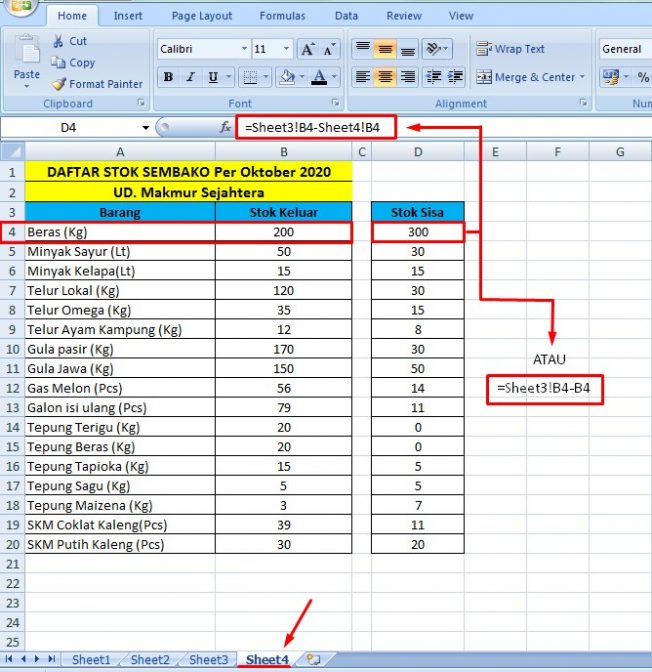The height and width of the screenshot is (672, 652).
Task: Click the Paste clipboard icon
Action: (26, 49)
